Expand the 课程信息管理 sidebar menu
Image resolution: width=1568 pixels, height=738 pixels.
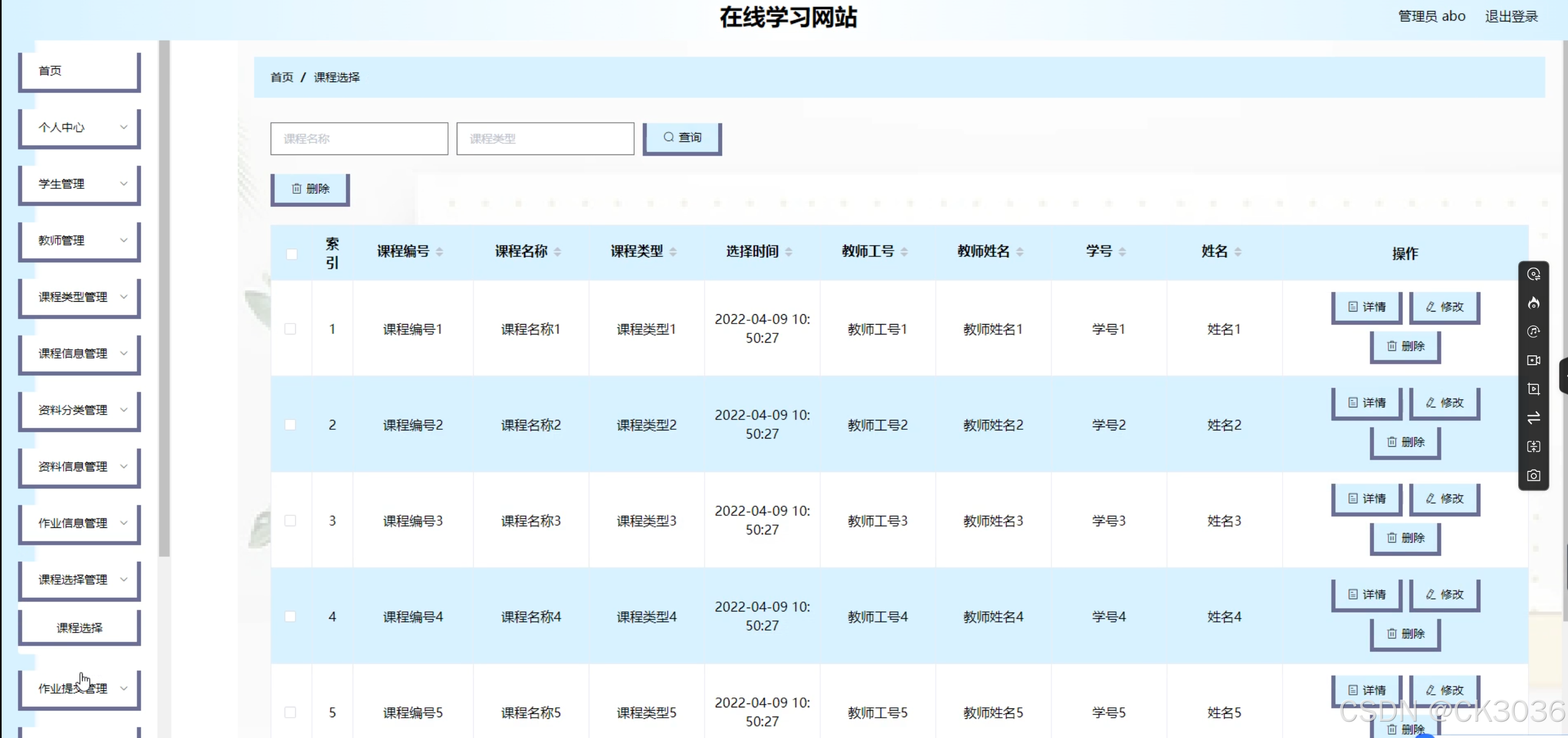(80, 354)
